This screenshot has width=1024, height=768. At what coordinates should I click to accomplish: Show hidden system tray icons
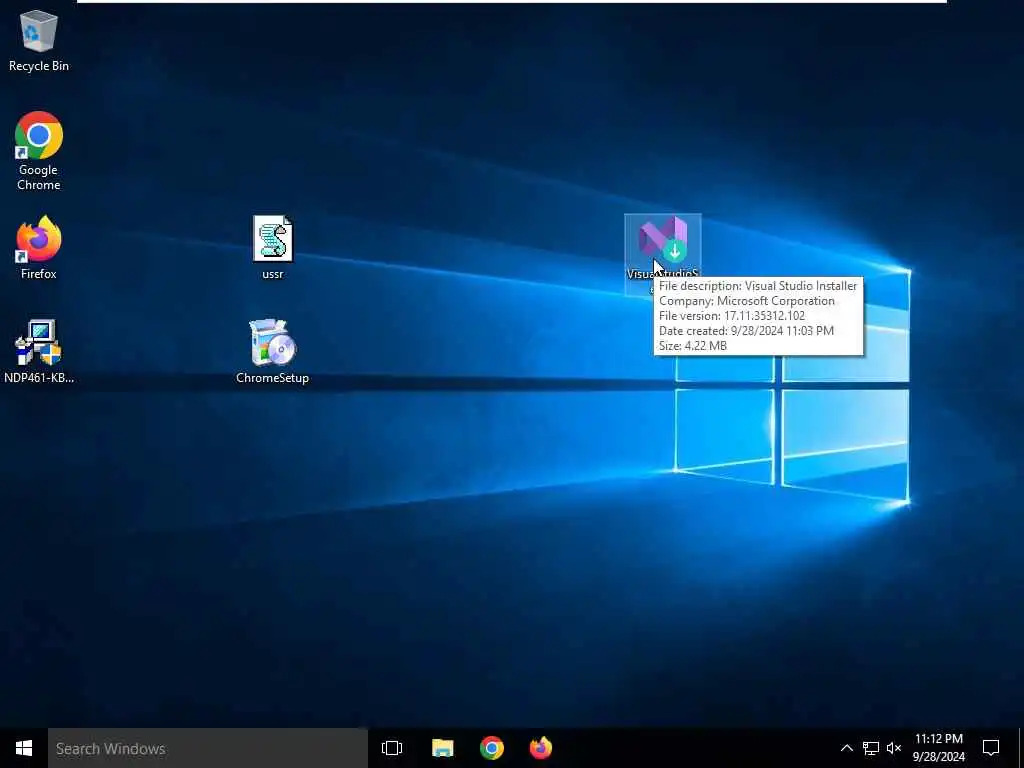click(x=846, y=748)
